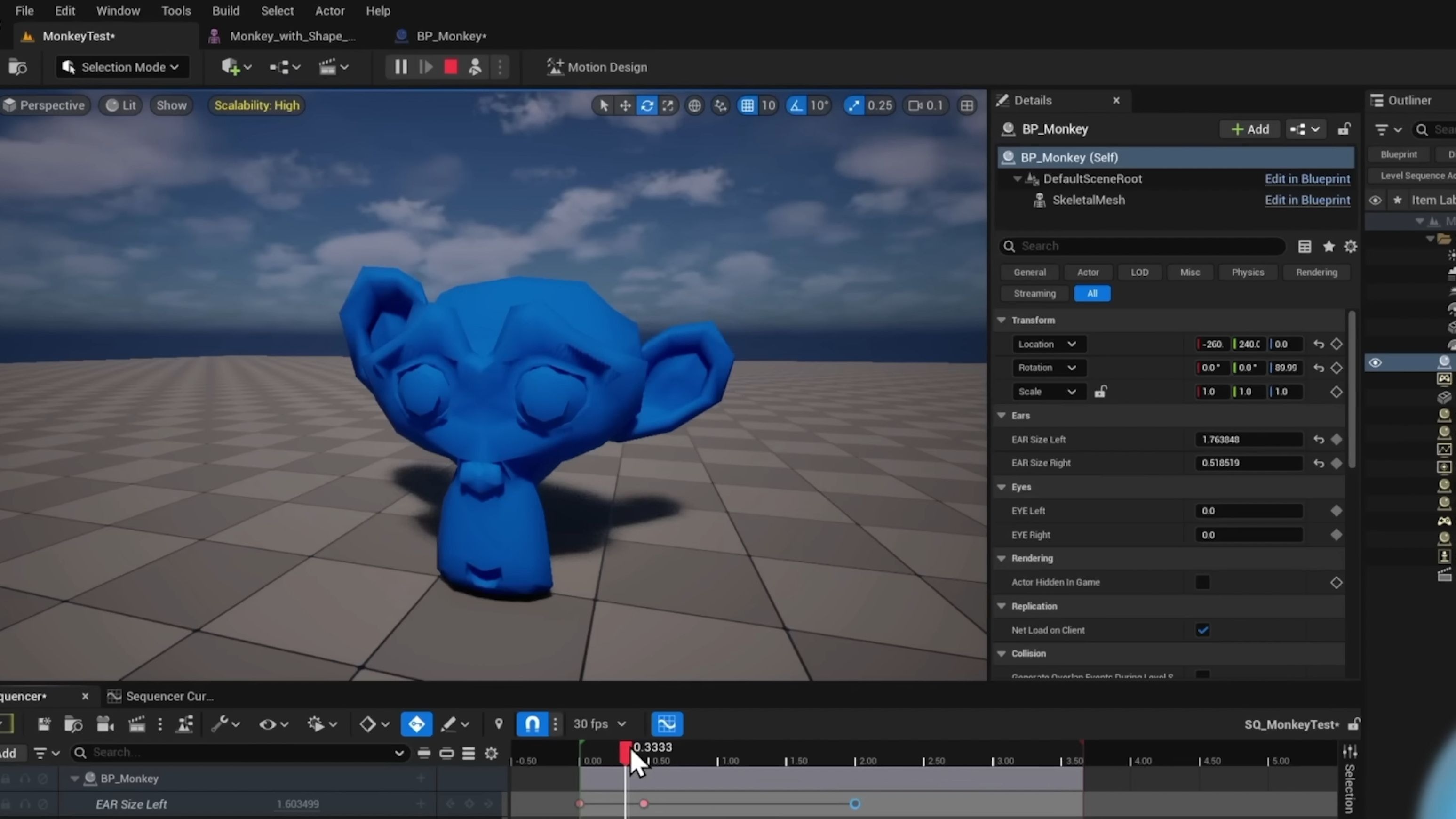
Task: Click Edit in Blueprint link for SkeletalMesh
Action: click(x=1307, y=200)
